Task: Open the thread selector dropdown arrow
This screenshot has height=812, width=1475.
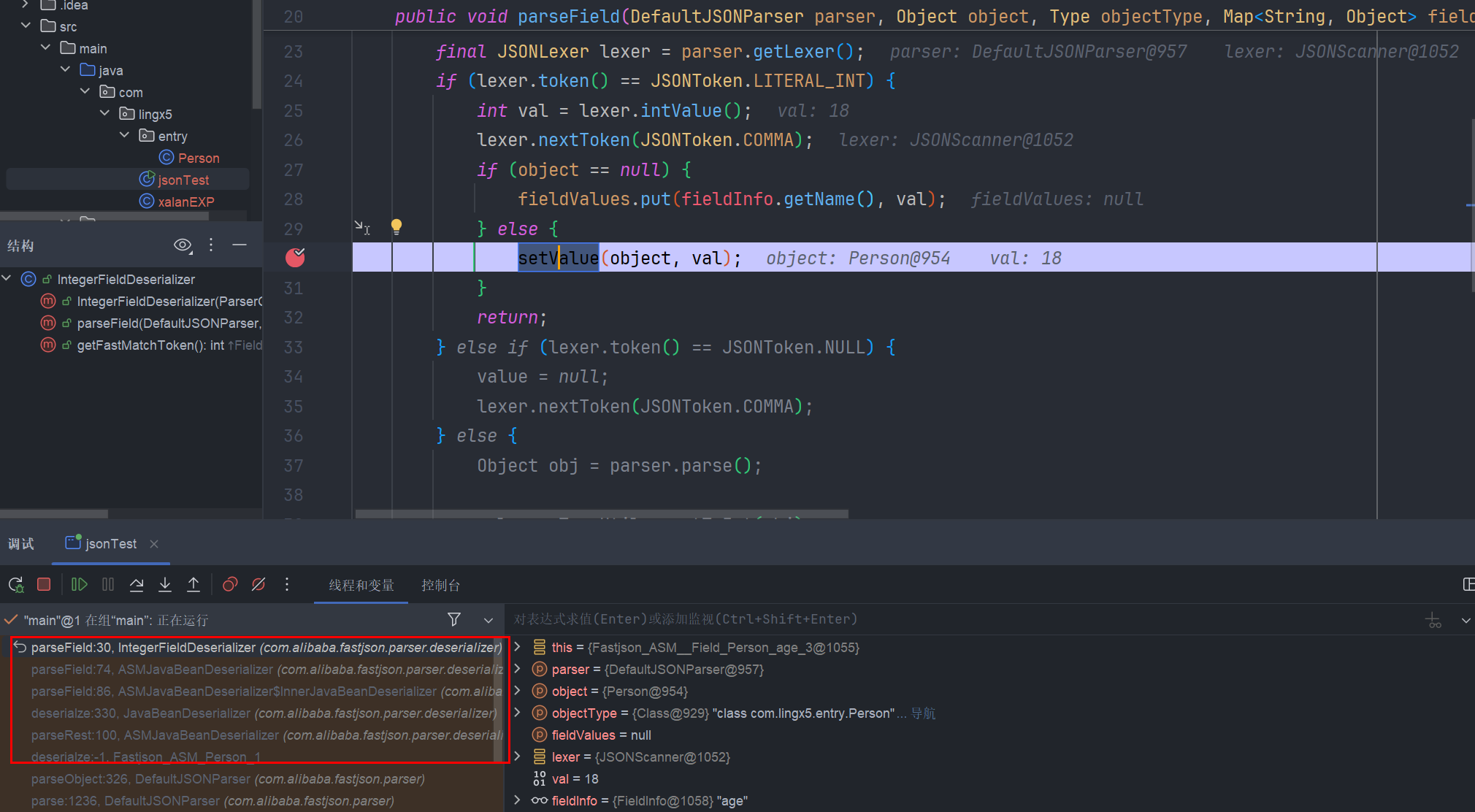Action: pyautogui.click(x=489, y=620)
